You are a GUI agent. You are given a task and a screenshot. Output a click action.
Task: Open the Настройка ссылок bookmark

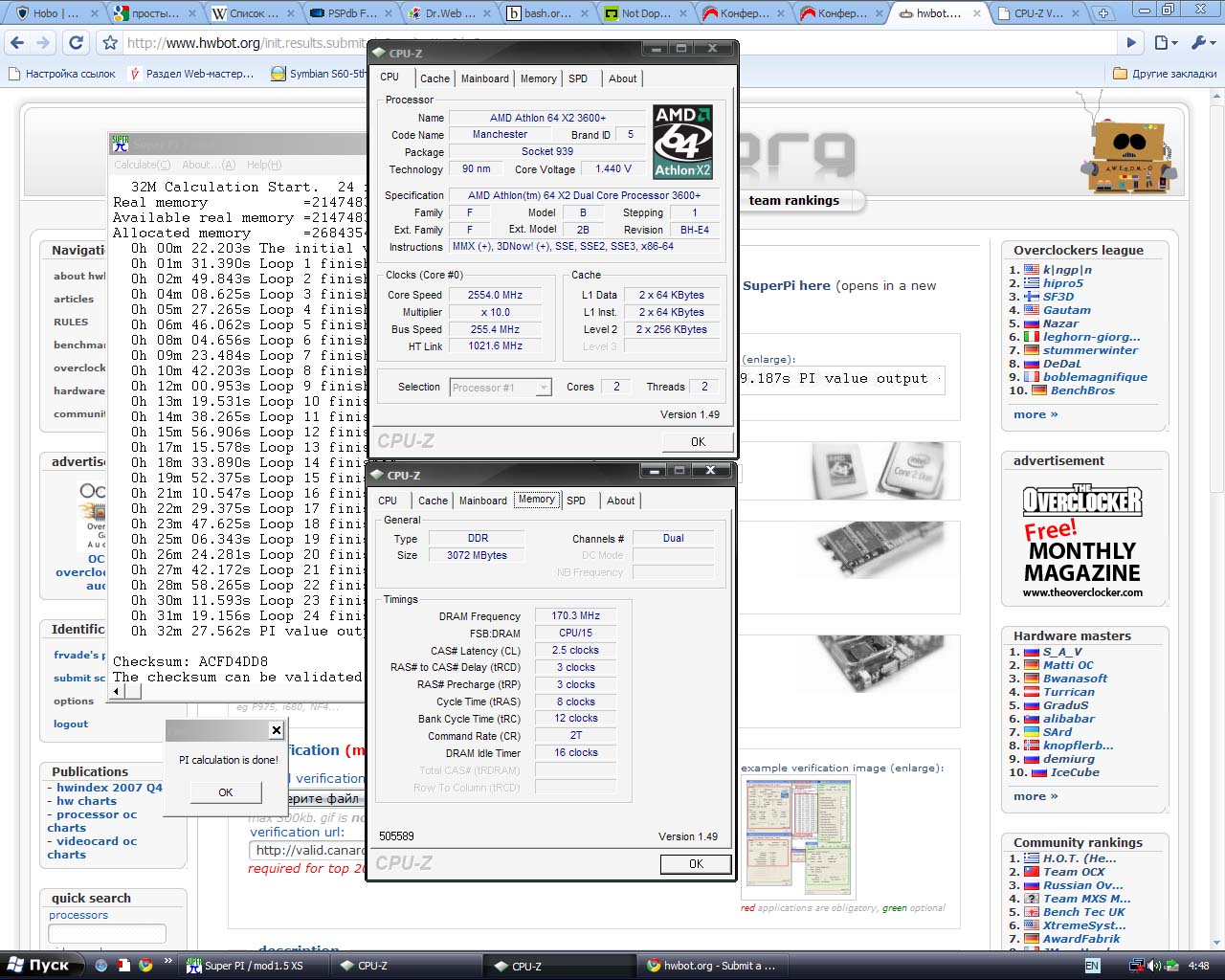(x=61, y=74)
